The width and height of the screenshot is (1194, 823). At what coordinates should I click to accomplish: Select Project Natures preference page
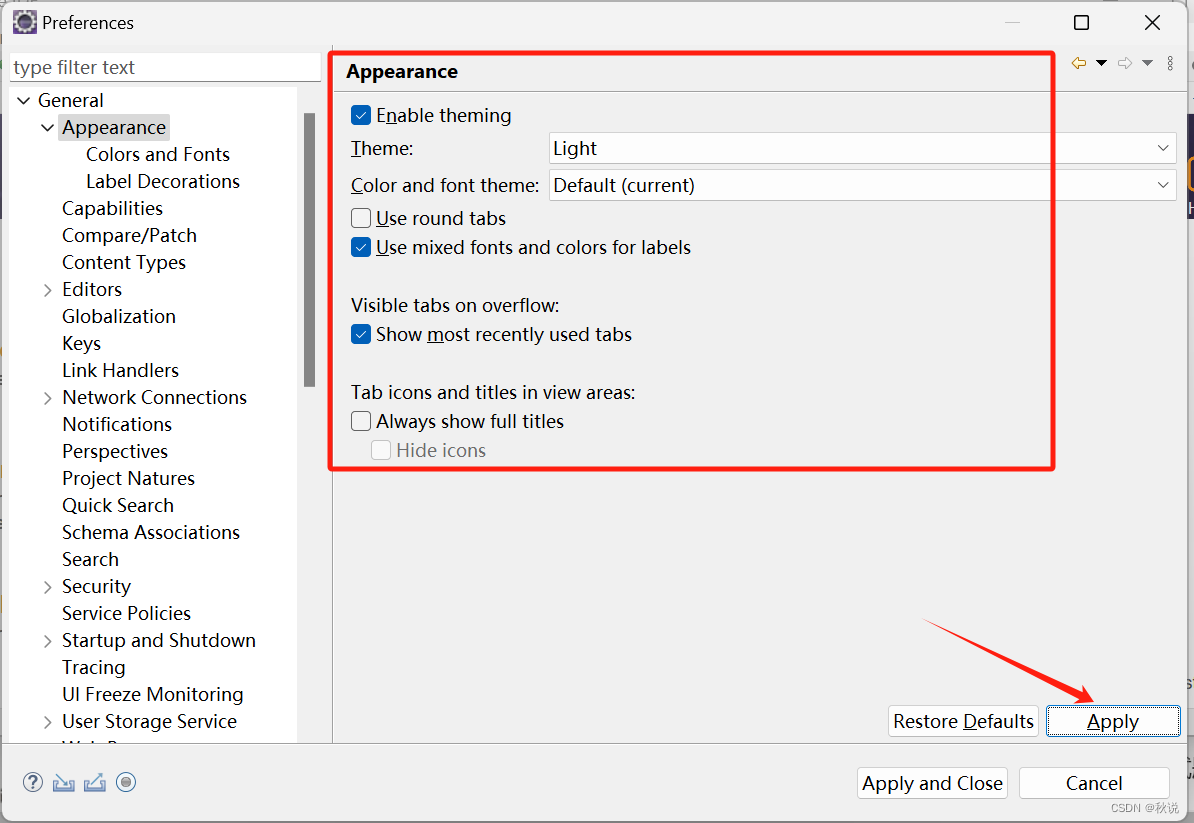(129, 479)
